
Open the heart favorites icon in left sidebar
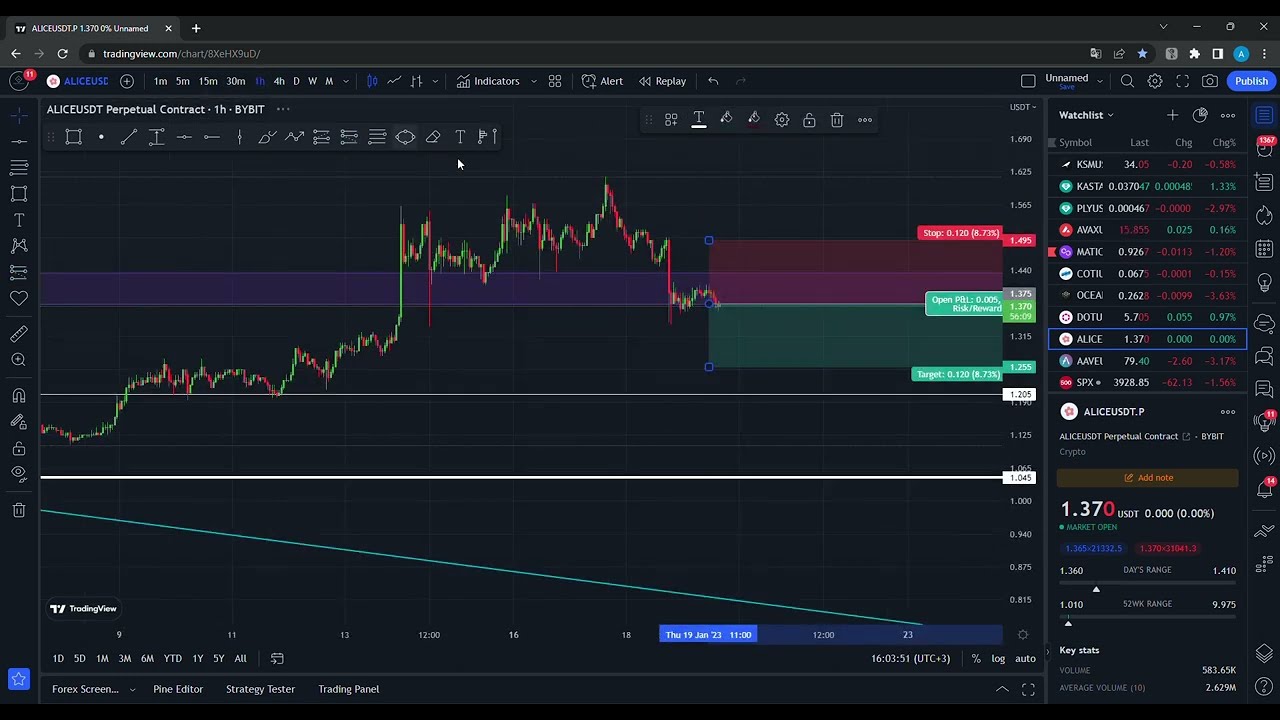pyautogui.click(x=19, y=297)
